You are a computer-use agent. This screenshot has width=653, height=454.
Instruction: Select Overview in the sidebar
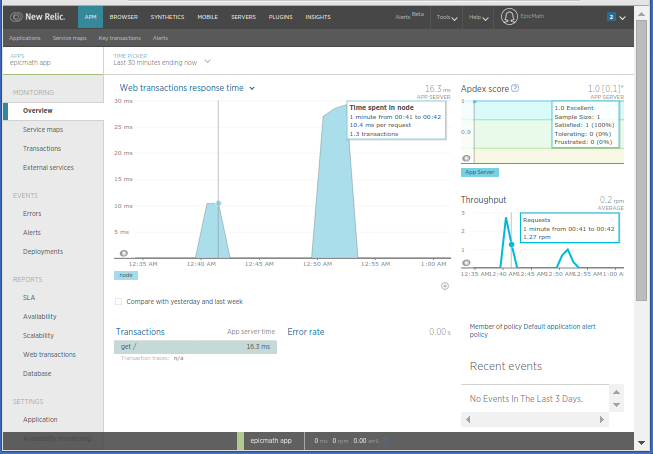[53, 111]
